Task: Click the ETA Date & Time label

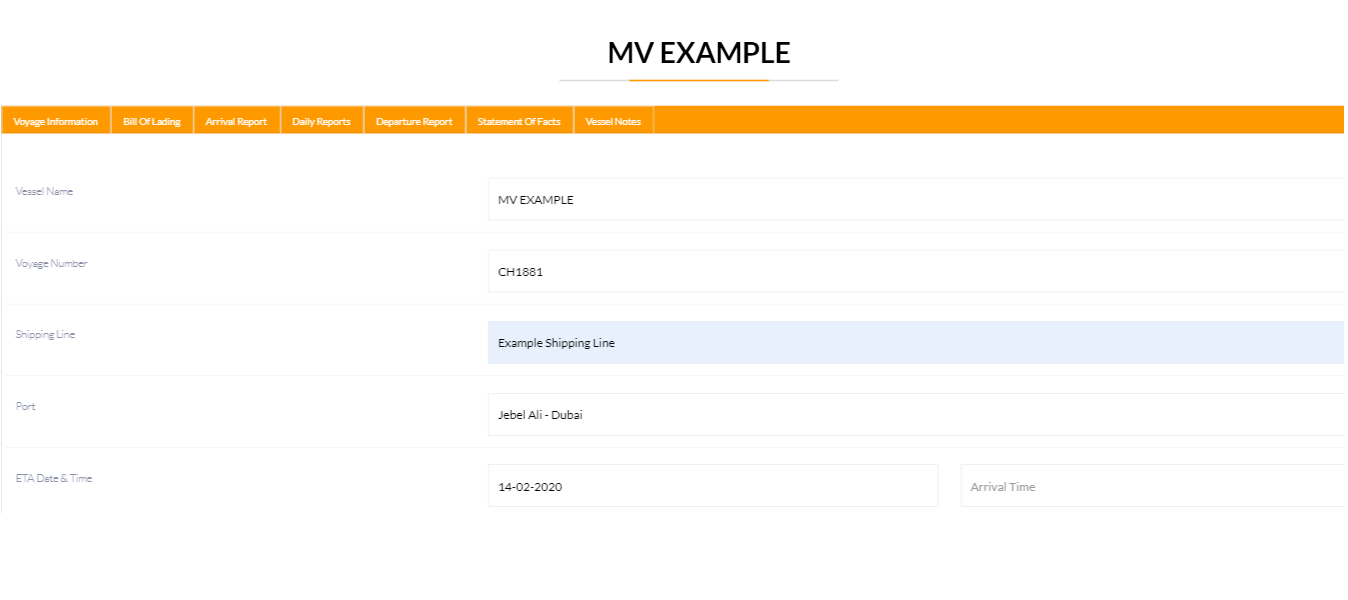Action: click(x=53, y=478)
